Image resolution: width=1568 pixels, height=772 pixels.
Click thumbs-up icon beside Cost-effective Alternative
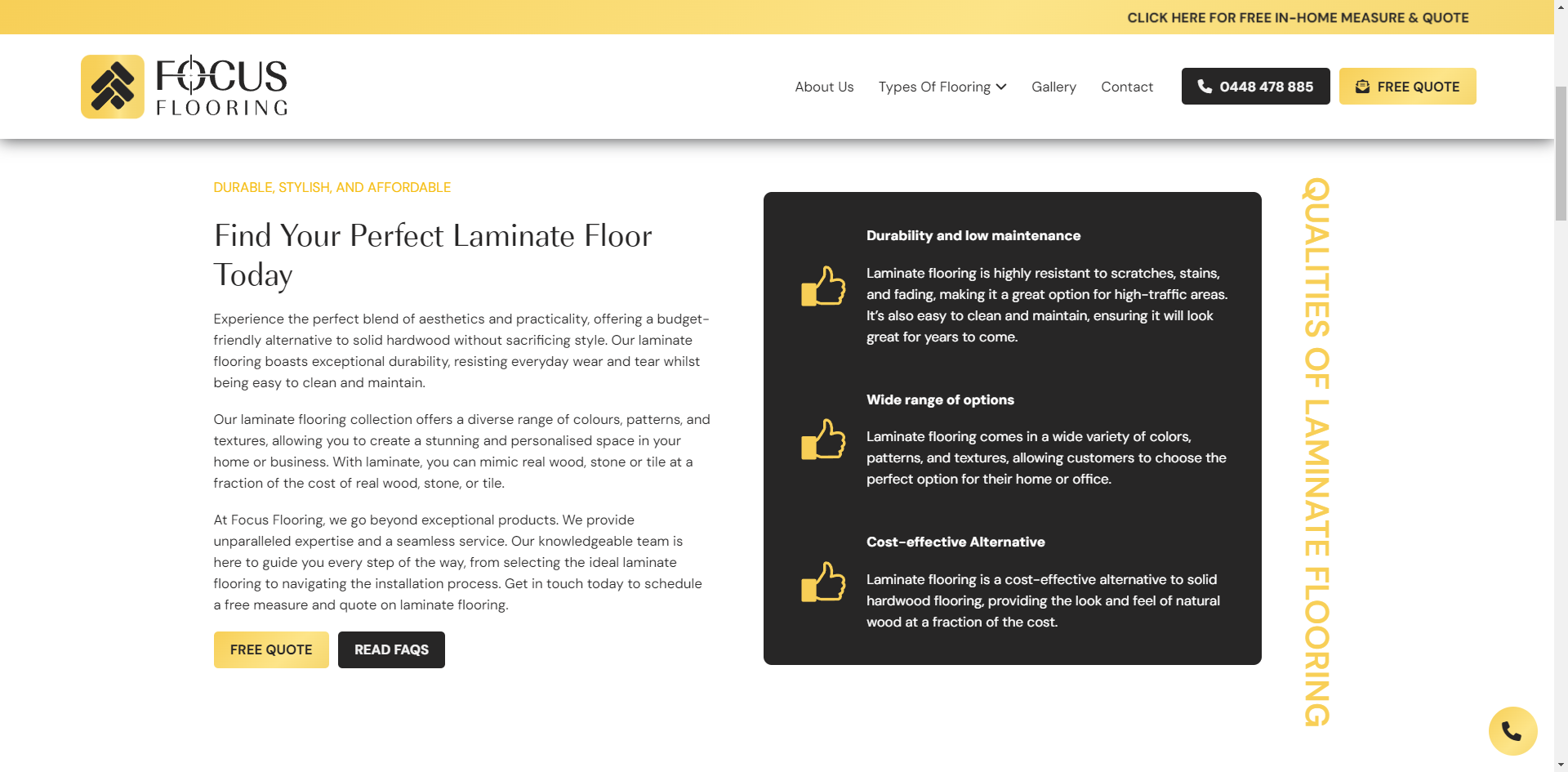coord(823,582)
